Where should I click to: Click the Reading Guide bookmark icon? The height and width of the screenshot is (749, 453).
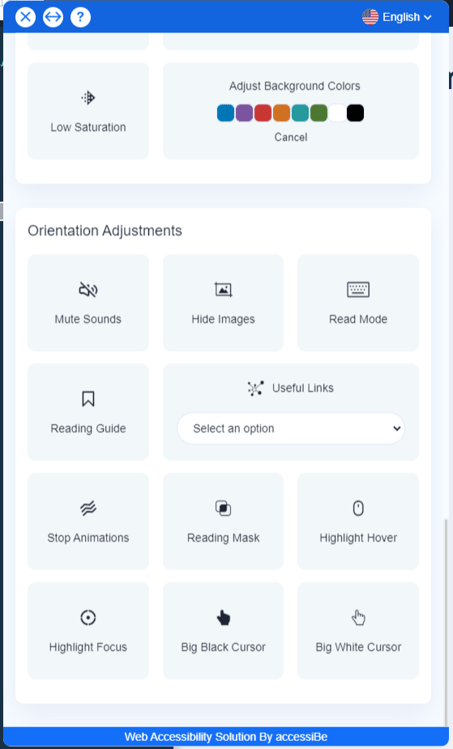(x=88, y=399)
